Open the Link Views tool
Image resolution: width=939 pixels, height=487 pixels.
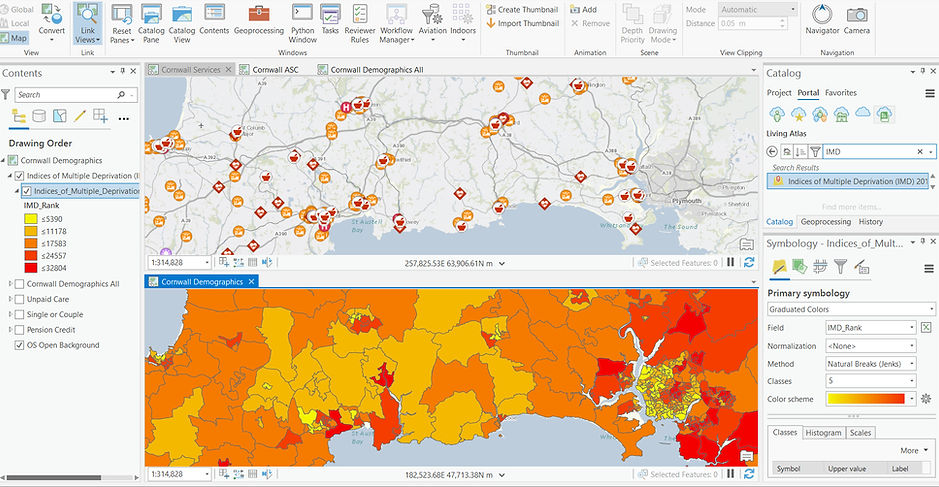tap(87, 23)
